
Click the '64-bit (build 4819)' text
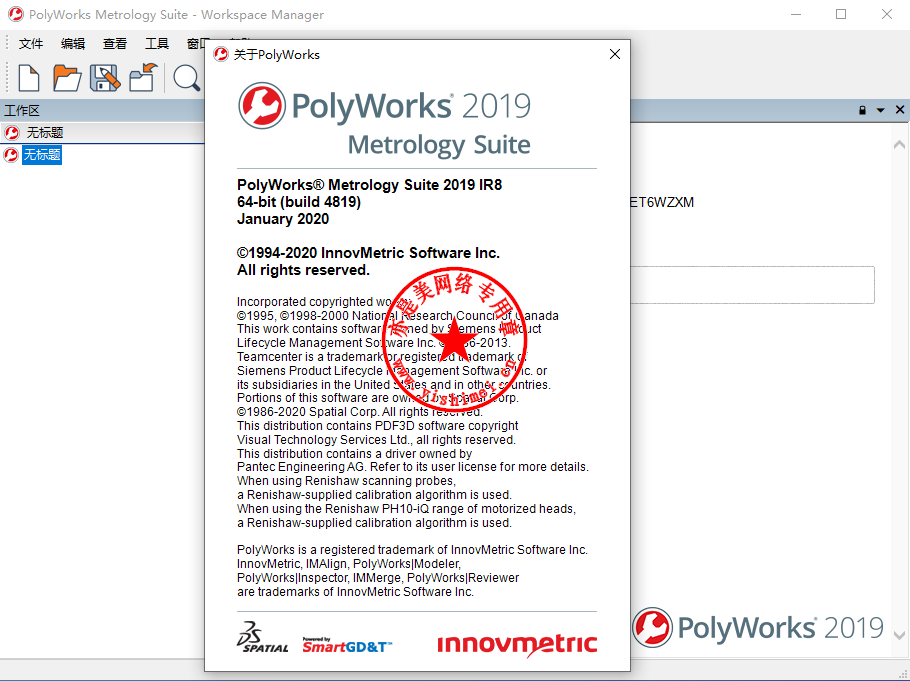click(x=299, y=202)
